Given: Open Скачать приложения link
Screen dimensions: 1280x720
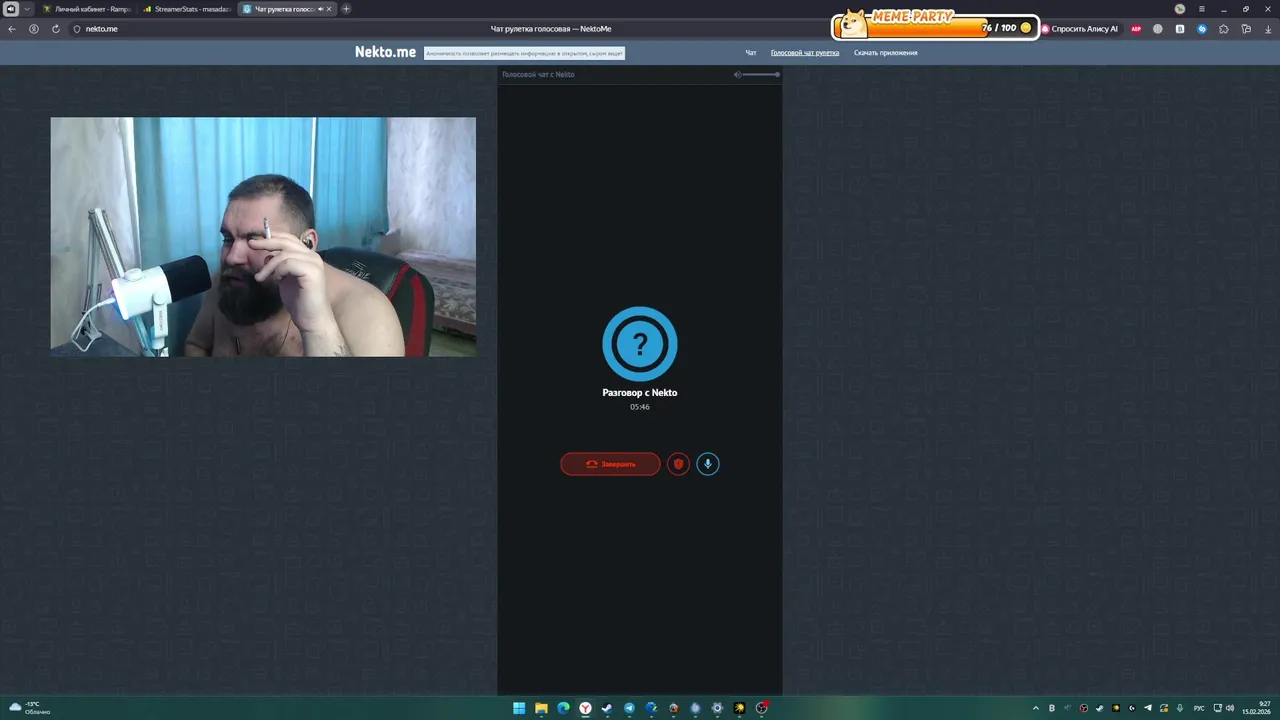Looking at the screenshot, I should pos(885,53).
